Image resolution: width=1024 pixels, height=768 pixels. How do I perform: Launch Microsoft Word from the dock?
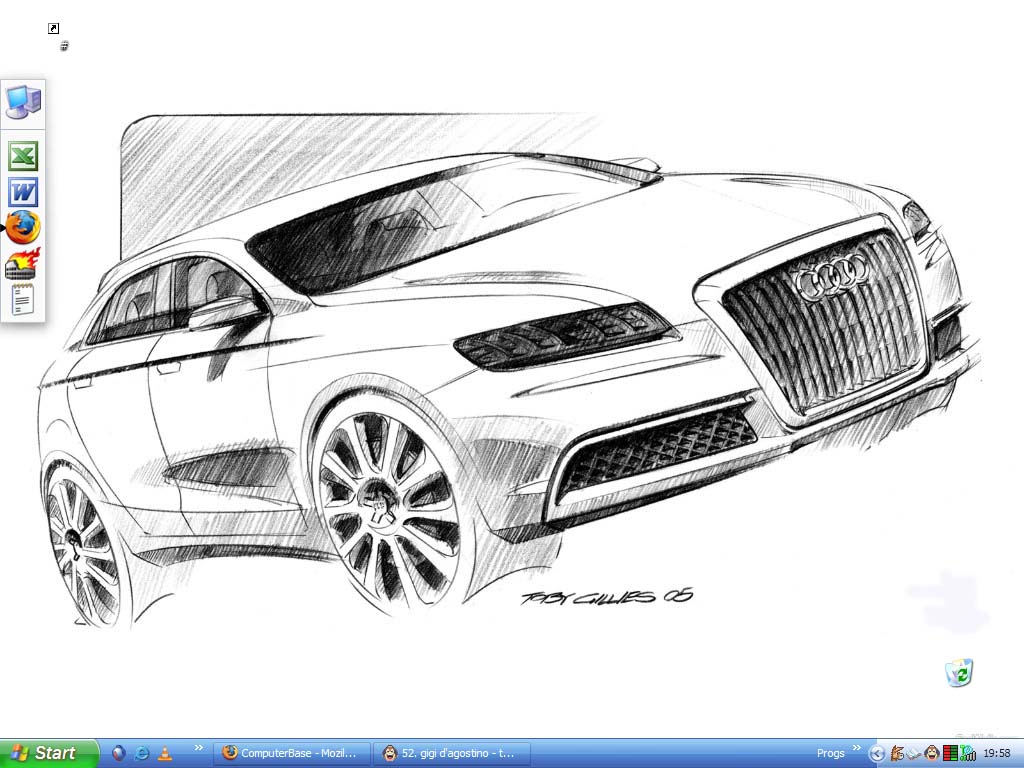point(24,192)
